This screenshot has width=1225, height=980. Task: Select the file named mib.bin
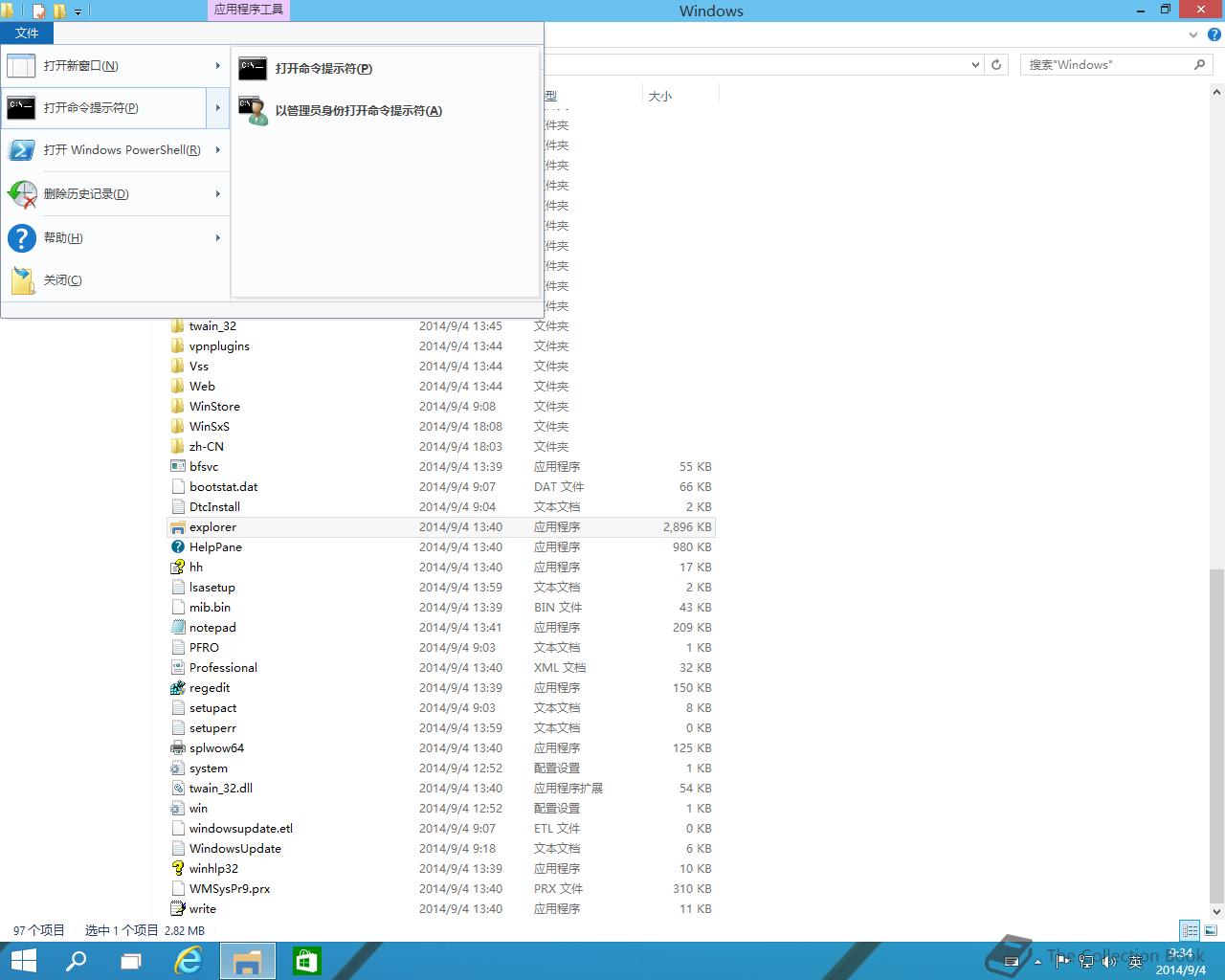[210, 608]
